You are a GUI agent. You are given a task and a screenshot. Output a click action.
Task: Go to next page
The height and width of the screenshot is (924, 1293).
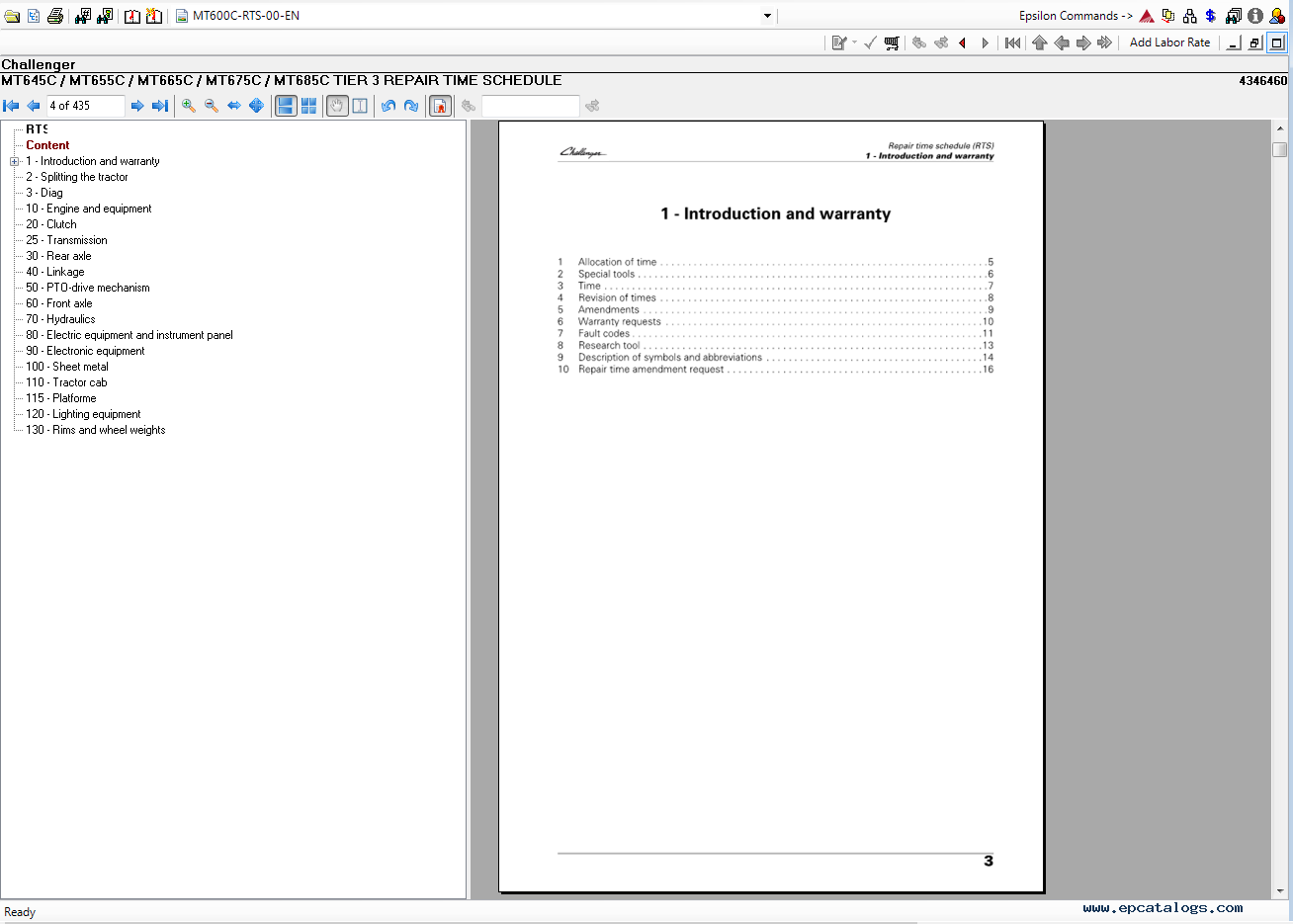pos(137,106)
